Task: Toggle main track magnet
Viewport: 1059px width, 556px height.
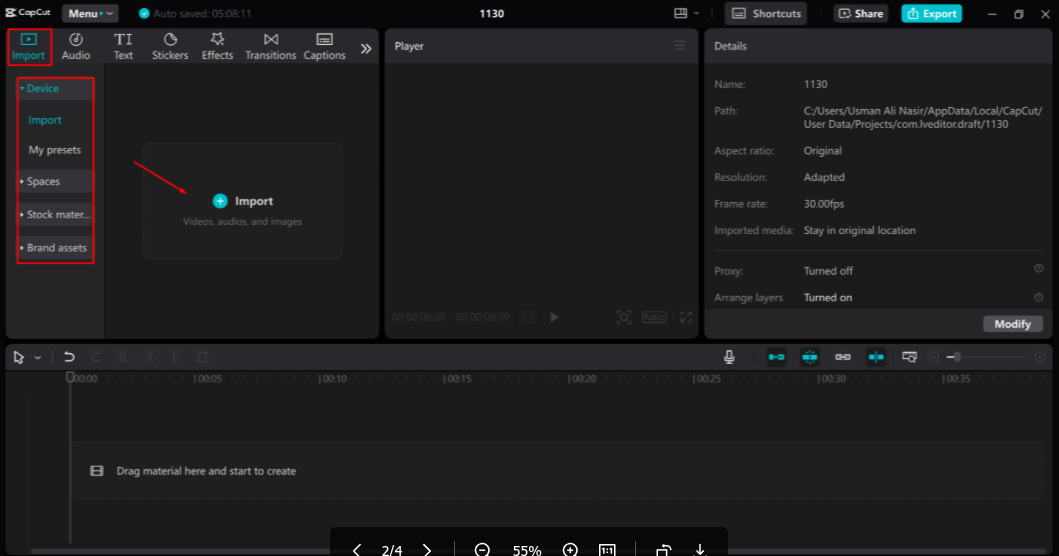Action: [776, 357]
